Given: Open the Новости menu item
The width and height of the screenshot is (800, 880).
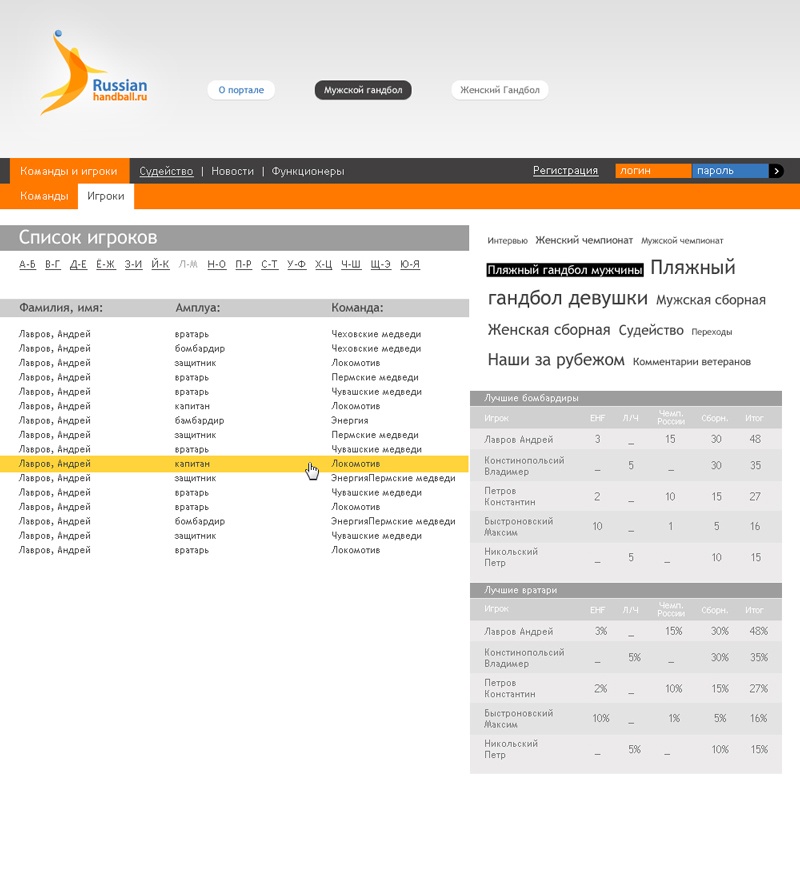Looking at the screenshot, I should coord(232,171).
